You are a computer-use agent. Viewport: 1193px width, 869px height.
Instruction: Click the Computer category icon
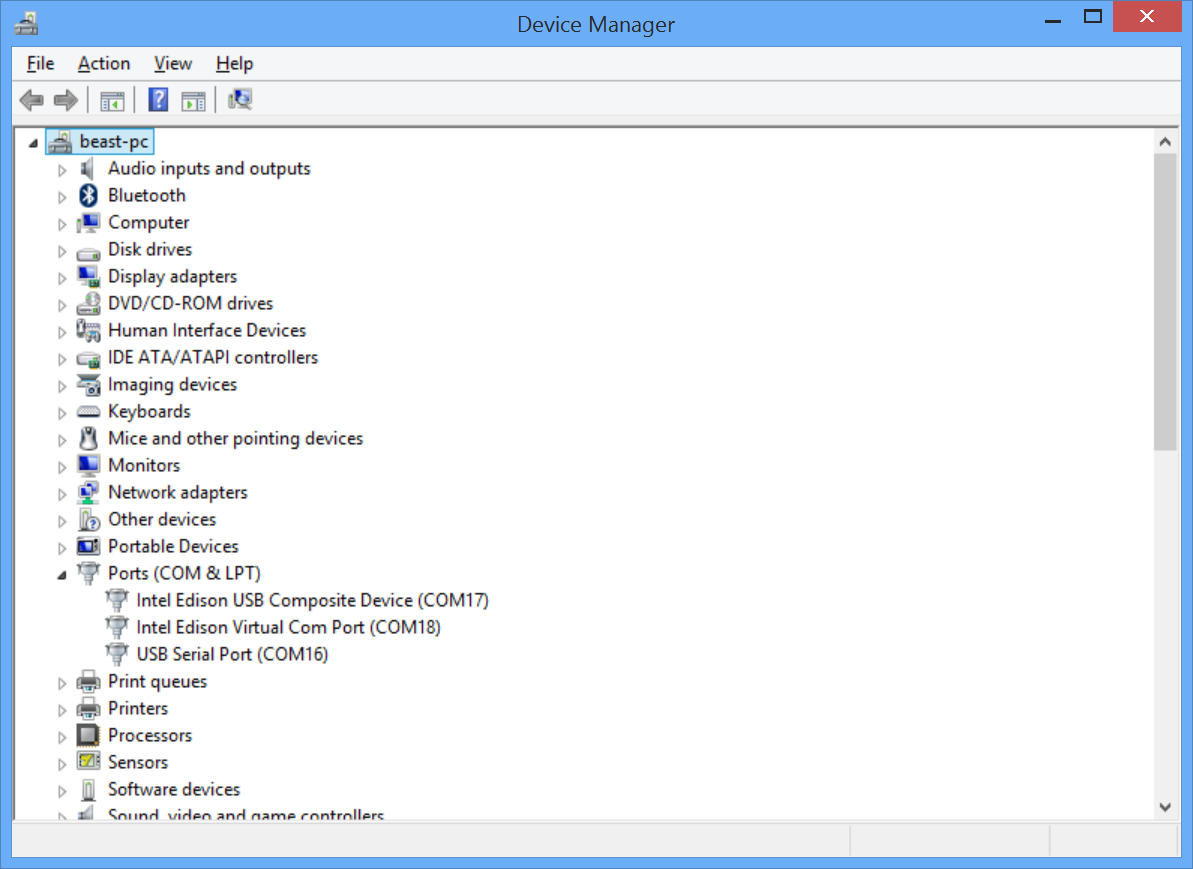pos(88,222)
